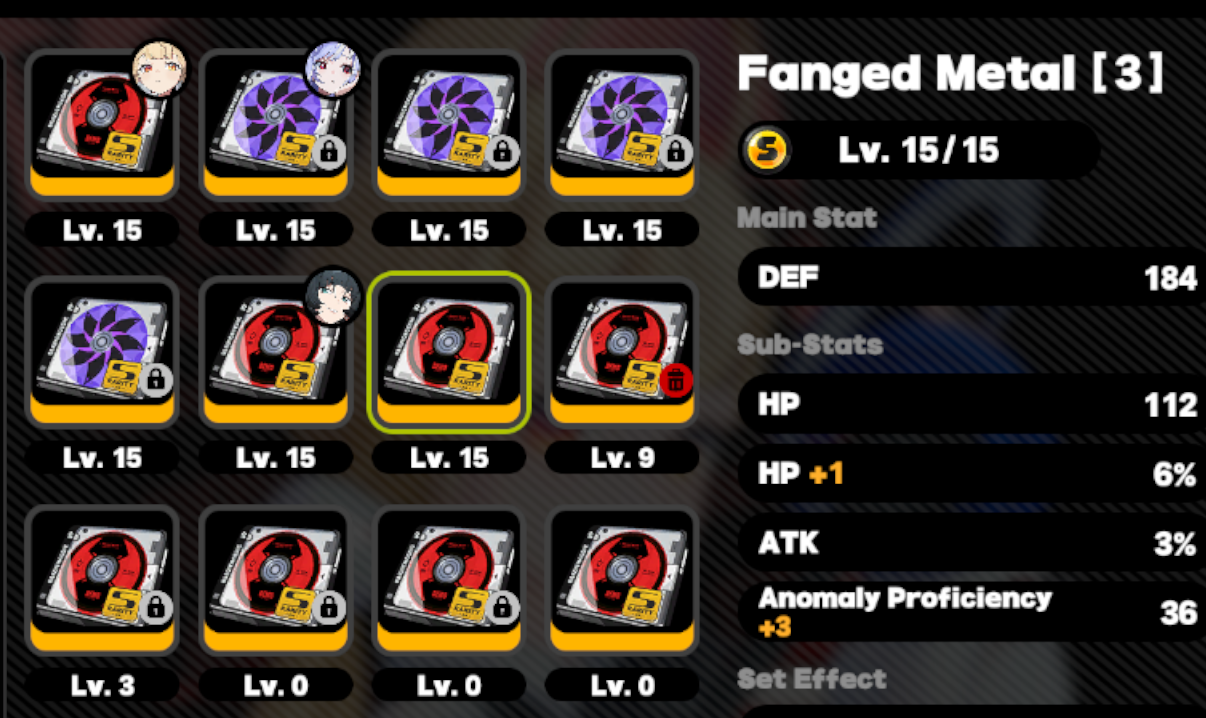The image size is (1206, 718).
Task: Select the red disc equipped by dark-haired character
Action: 275,354
